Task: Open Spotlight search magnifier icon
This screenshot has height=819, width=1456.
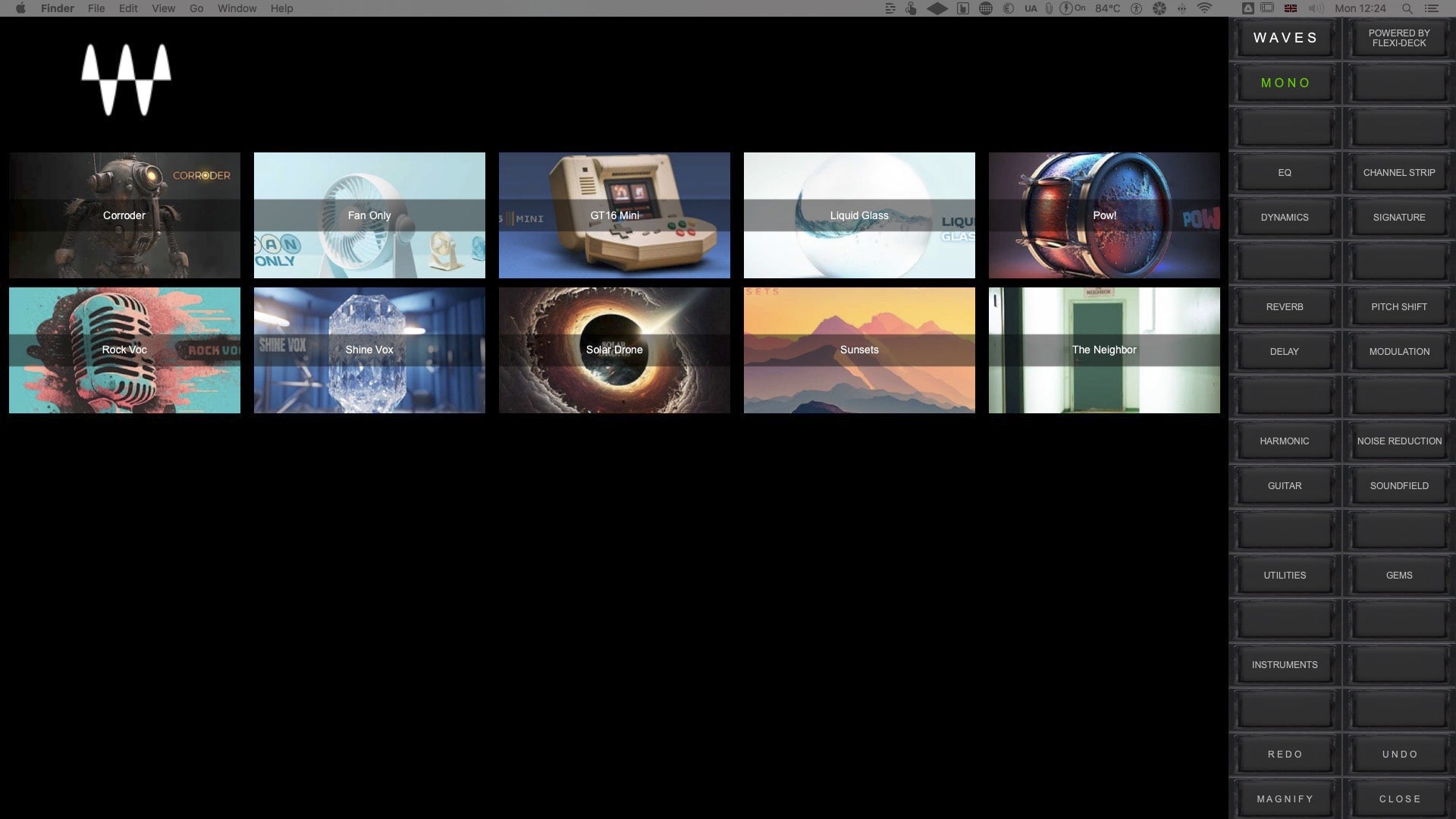Action: (1407, 8)
